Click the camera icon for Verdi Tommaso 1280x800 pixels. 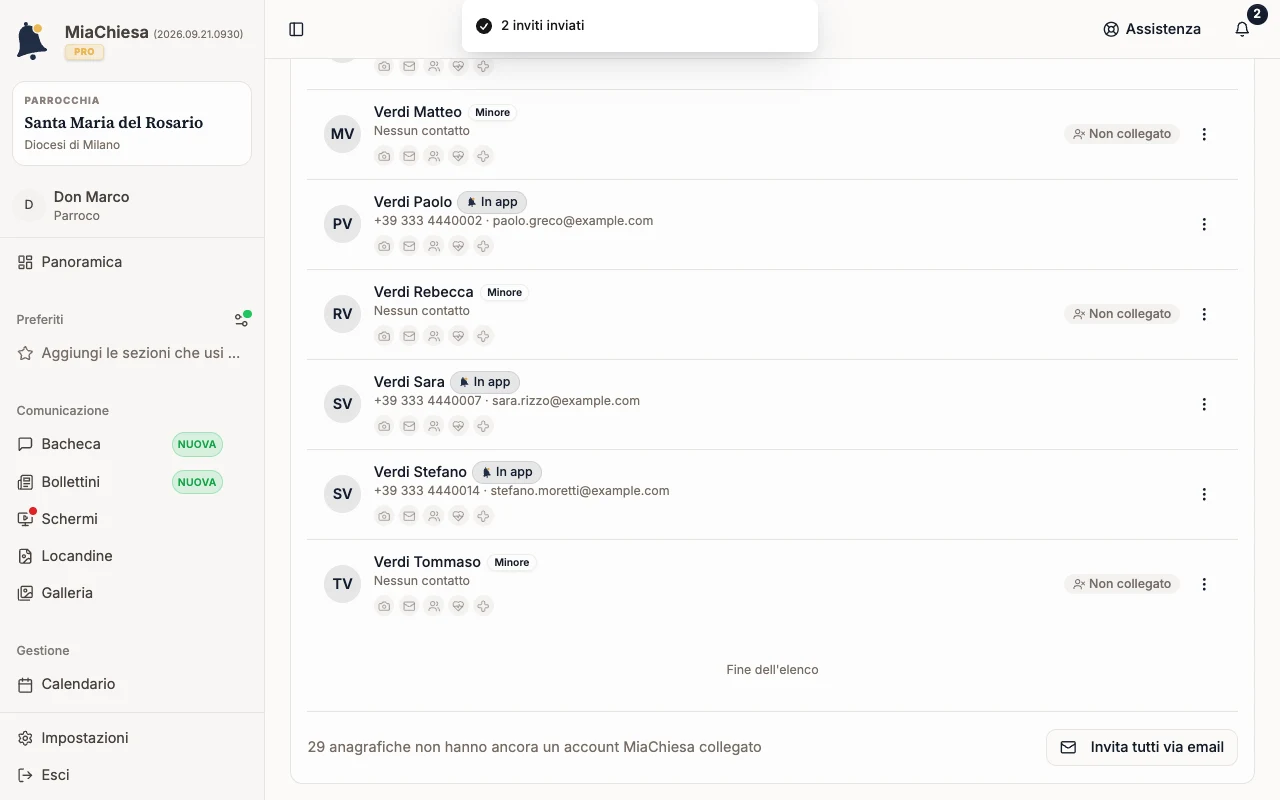pyautogui.click(x=384, y=606)
